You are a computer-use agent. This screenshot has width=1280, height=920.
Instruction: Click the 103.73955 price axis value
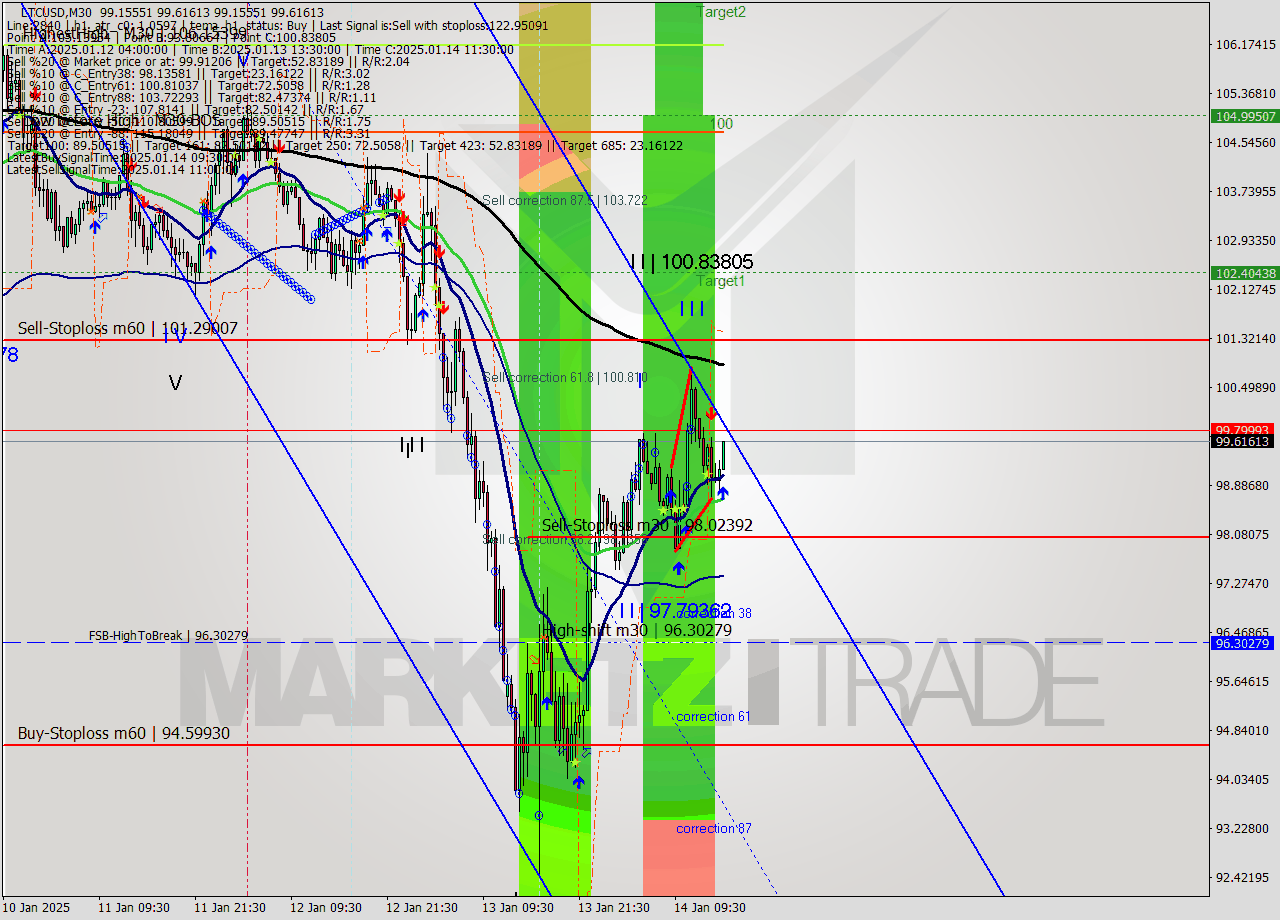(1245, 191)
